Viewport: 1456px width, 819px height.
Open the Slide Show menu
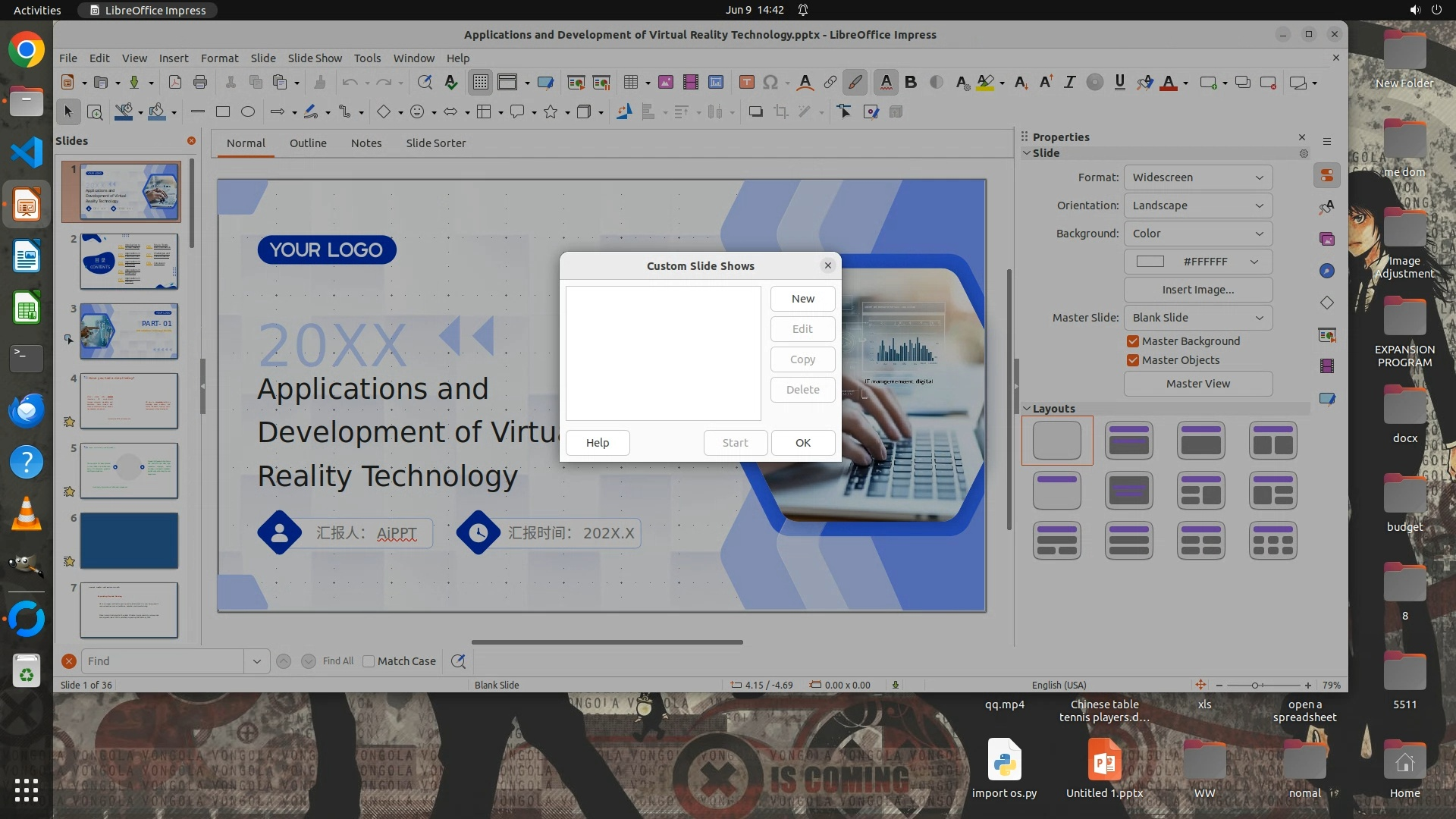tap(314, 58)
